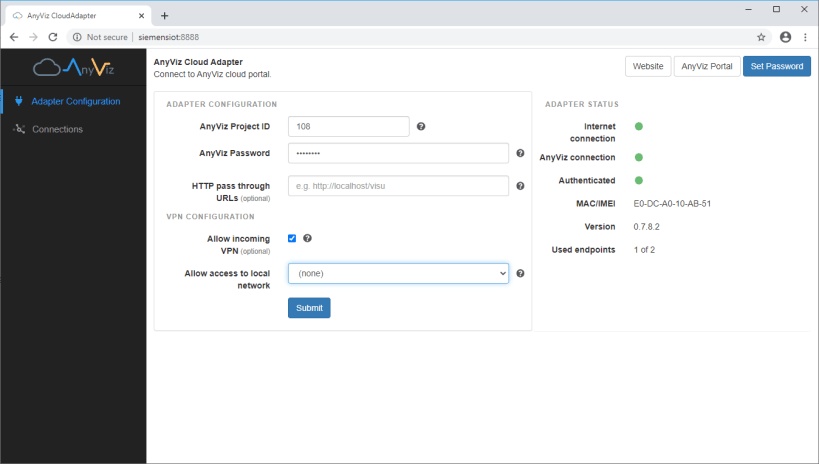Image resolution: width=819 pixels, height=464 pixels.
Task: Open Connections from the sidebar
Action: click(57, 129)
